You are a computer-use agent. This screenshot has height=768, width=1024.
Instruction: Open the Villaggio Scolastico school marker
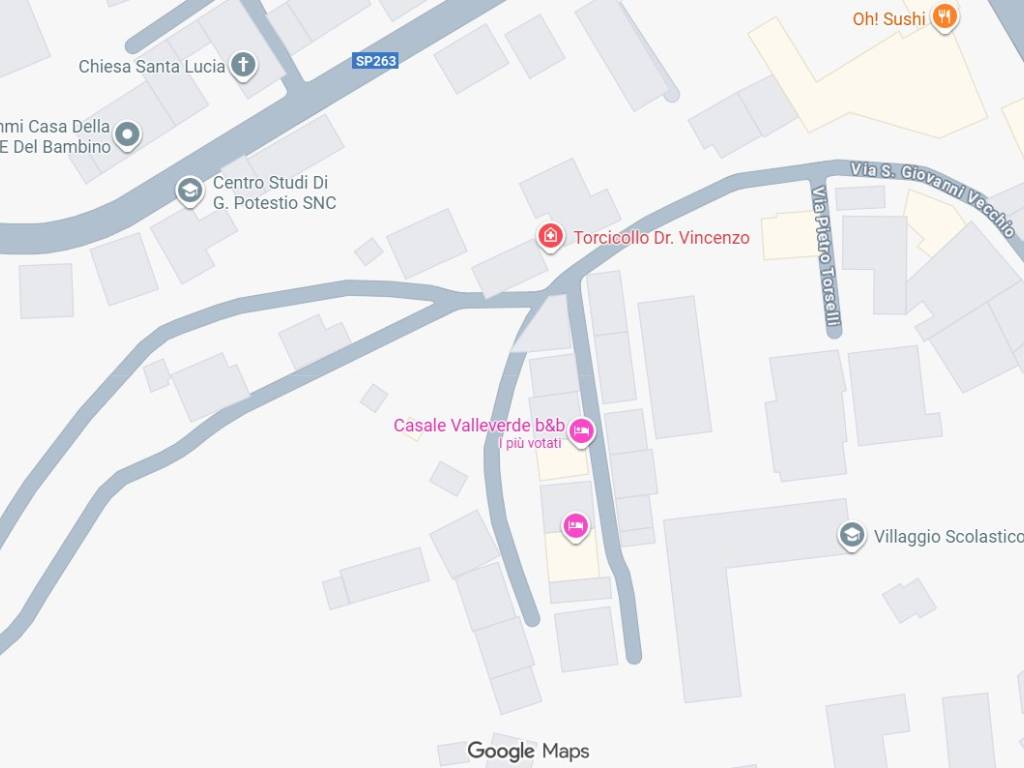point(852,535)
